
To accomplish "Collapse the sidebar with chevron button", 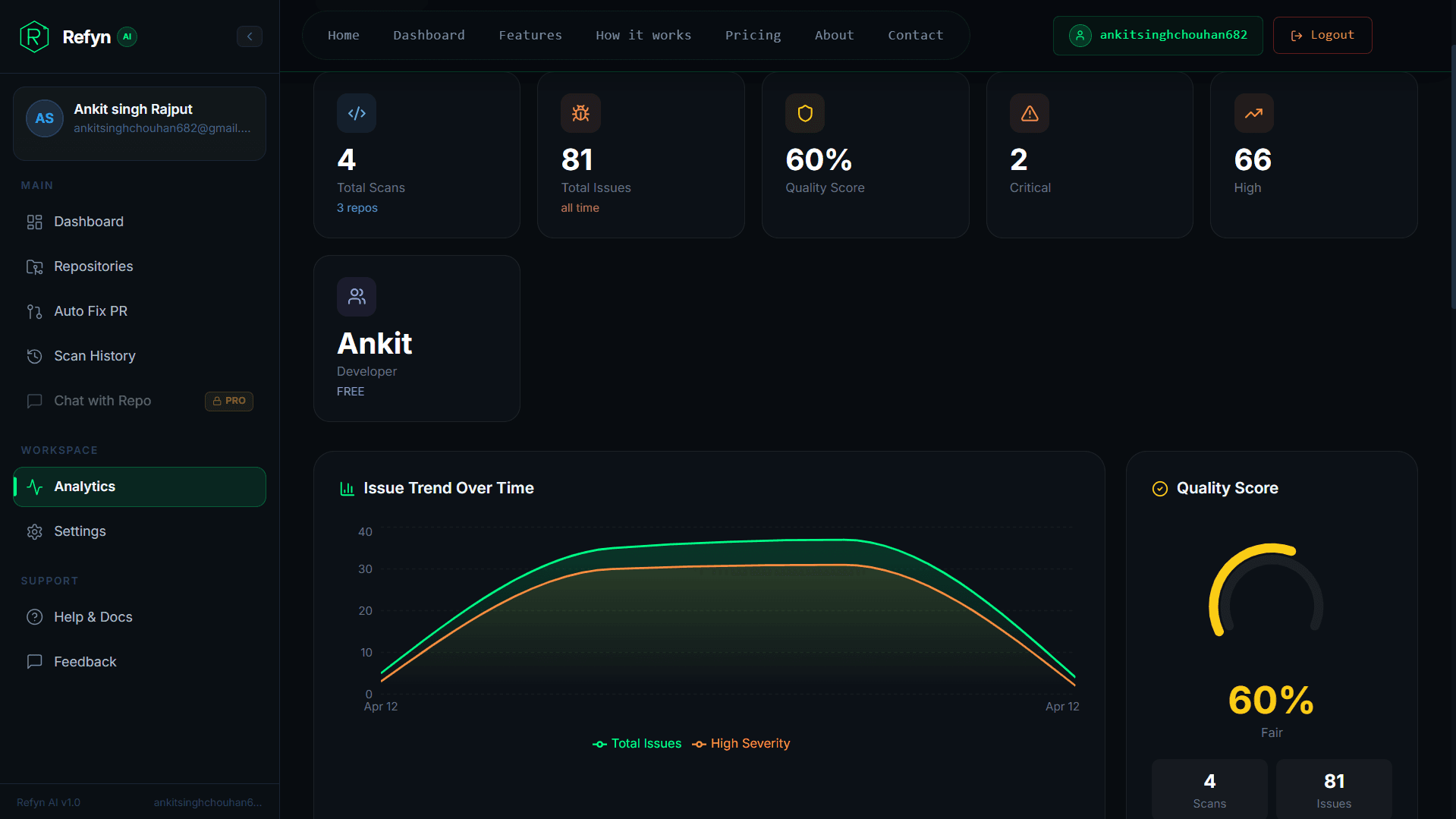I will coord(249,36).
